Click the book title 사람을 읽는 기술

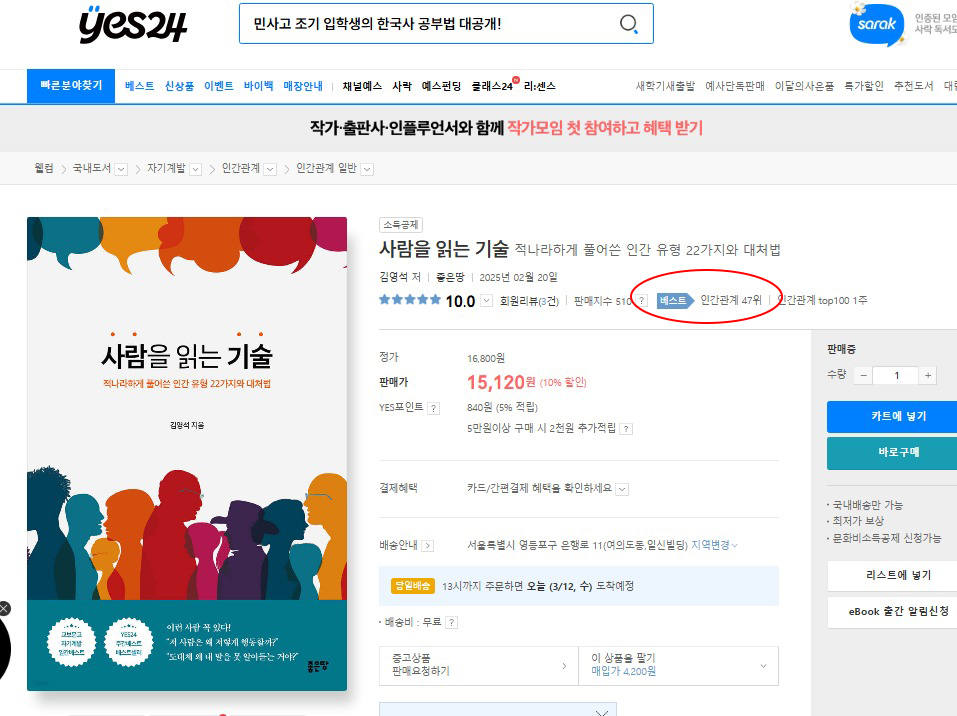coord(444,249)
